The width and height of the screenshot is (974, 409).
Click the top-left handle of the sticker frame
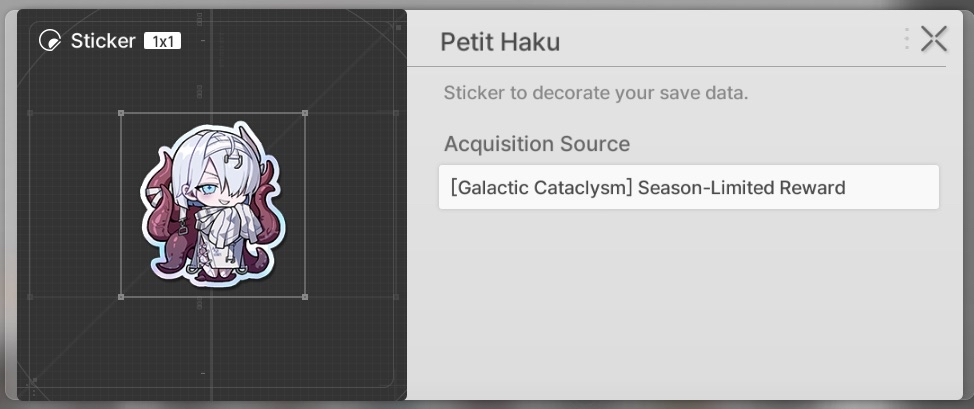(x=121, y=113)
